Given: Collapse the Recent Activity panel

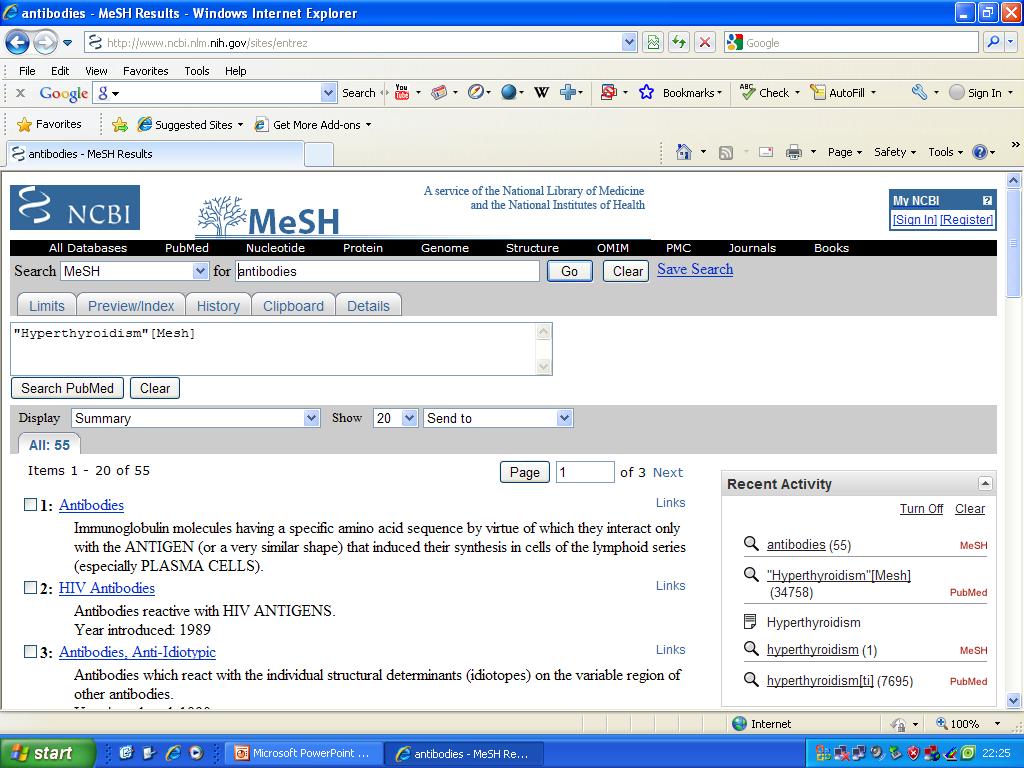Looking at the screenshot, I should [985, 484].
